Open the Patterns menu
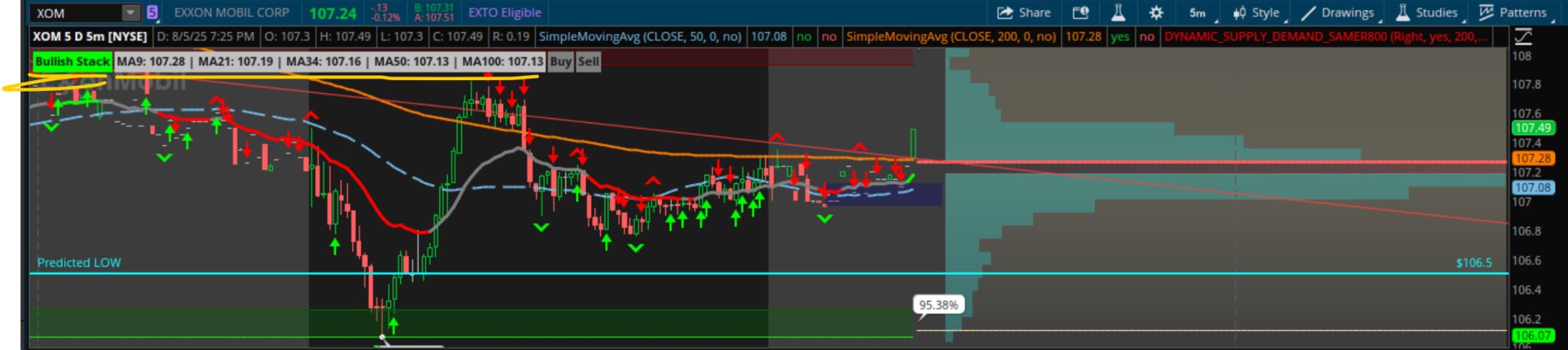The height and width of the screenshot is (350, 1568). [1514, 12]
